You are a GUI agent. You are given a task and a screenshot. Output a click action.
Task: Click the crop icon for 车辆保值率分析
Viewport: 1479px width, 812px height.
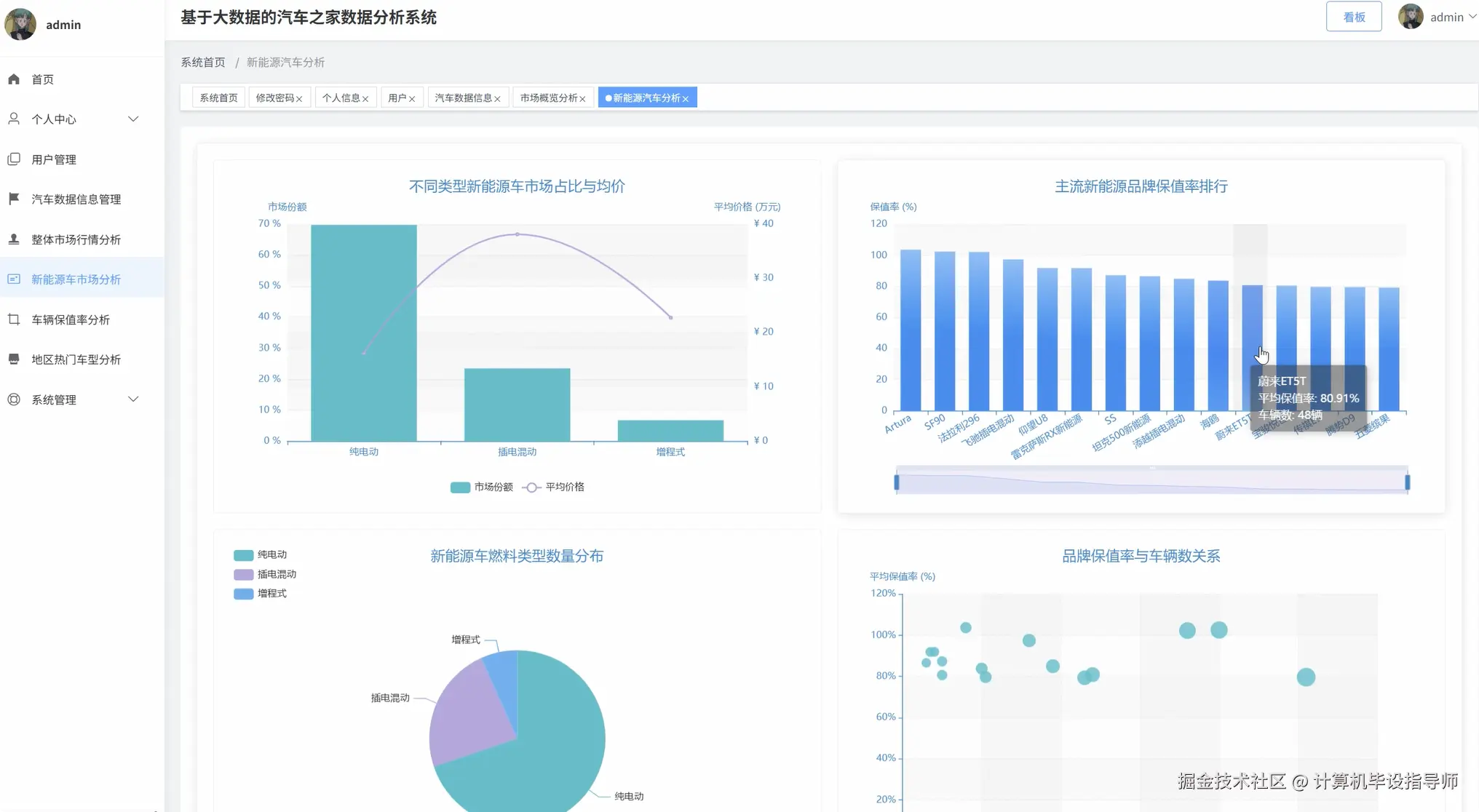14,319
